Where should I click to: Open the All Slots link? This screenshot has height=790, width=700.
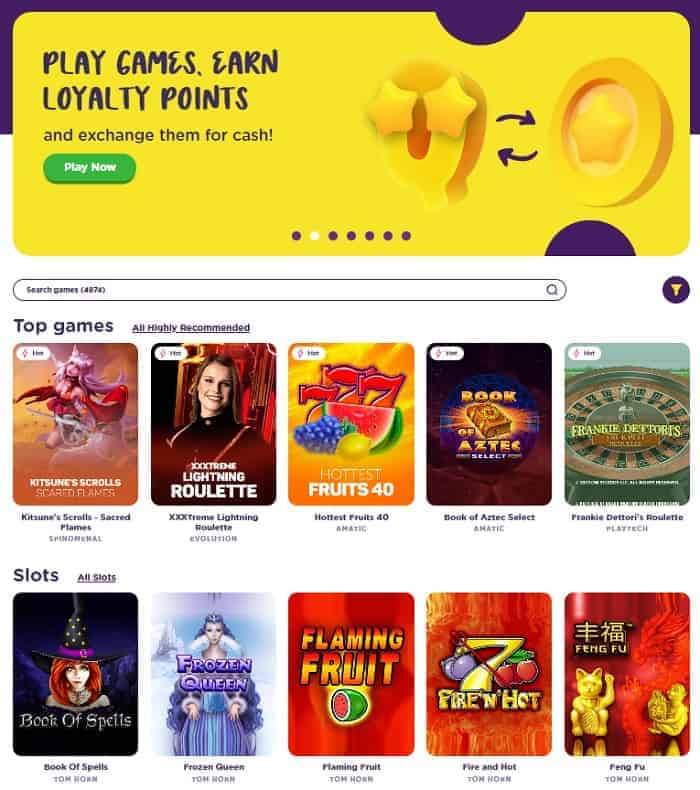point(97,577)
